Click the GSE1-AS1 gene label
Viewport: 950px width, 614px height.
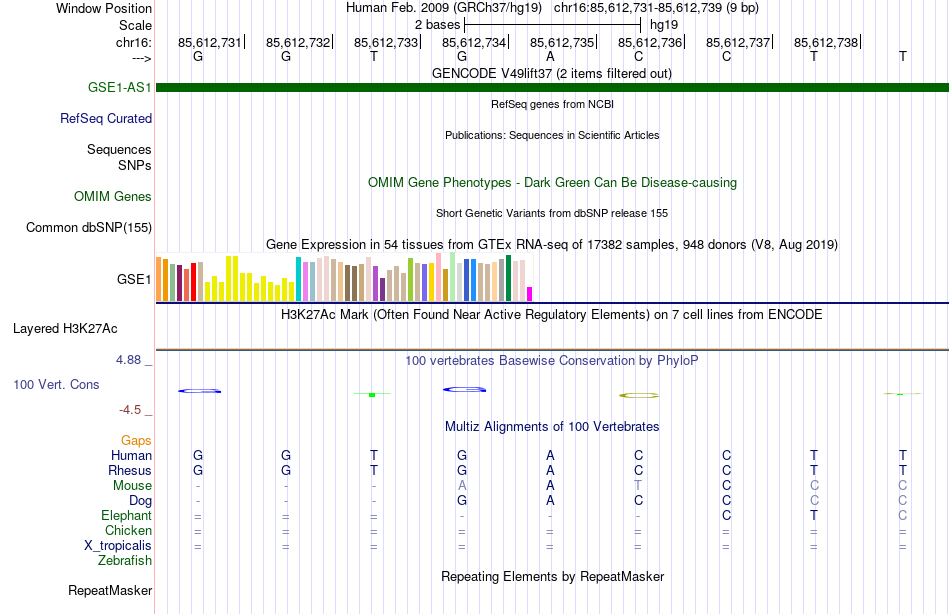click(119, 87)
